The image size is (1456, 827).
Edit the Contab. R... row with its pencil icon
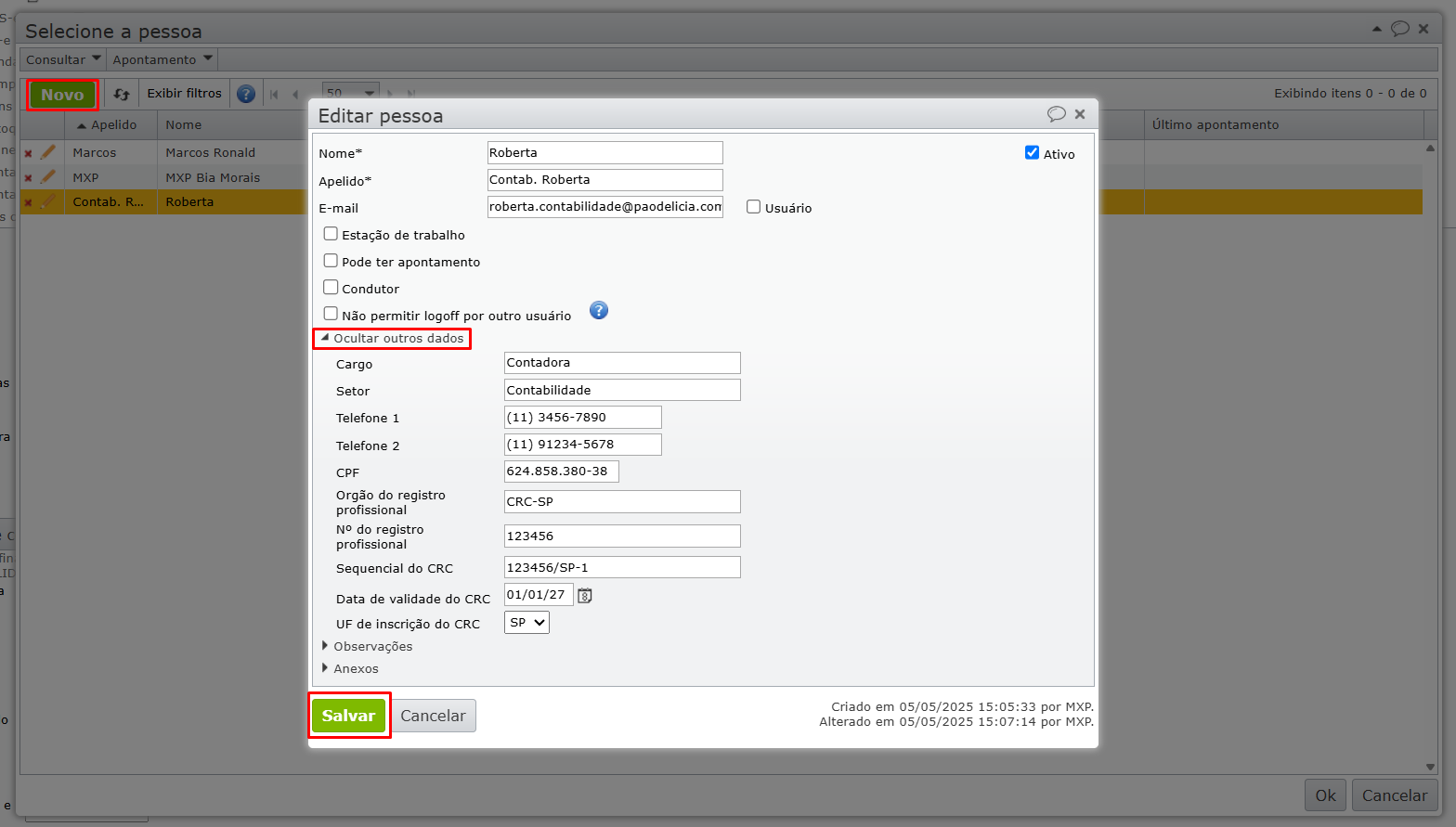48,201
